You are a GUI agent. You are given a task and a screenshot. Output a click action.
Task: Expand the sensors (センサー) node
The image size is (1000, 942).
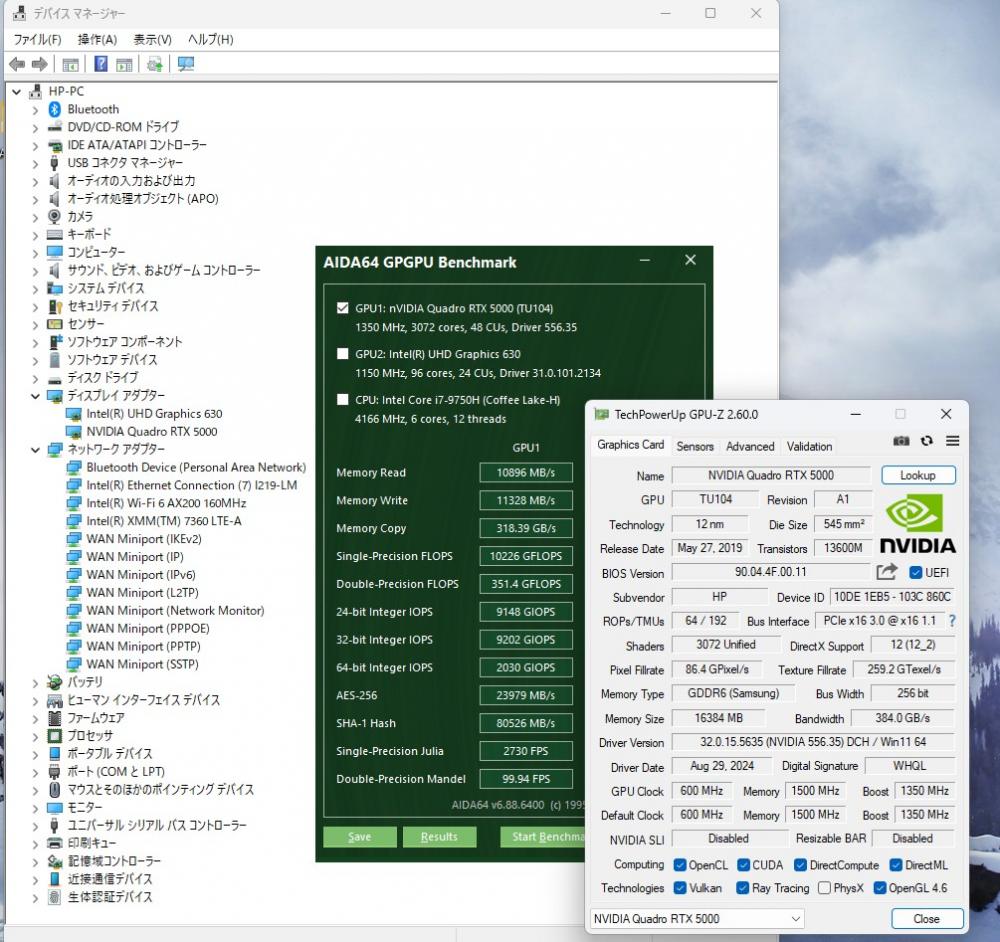(x=35, y=325)
